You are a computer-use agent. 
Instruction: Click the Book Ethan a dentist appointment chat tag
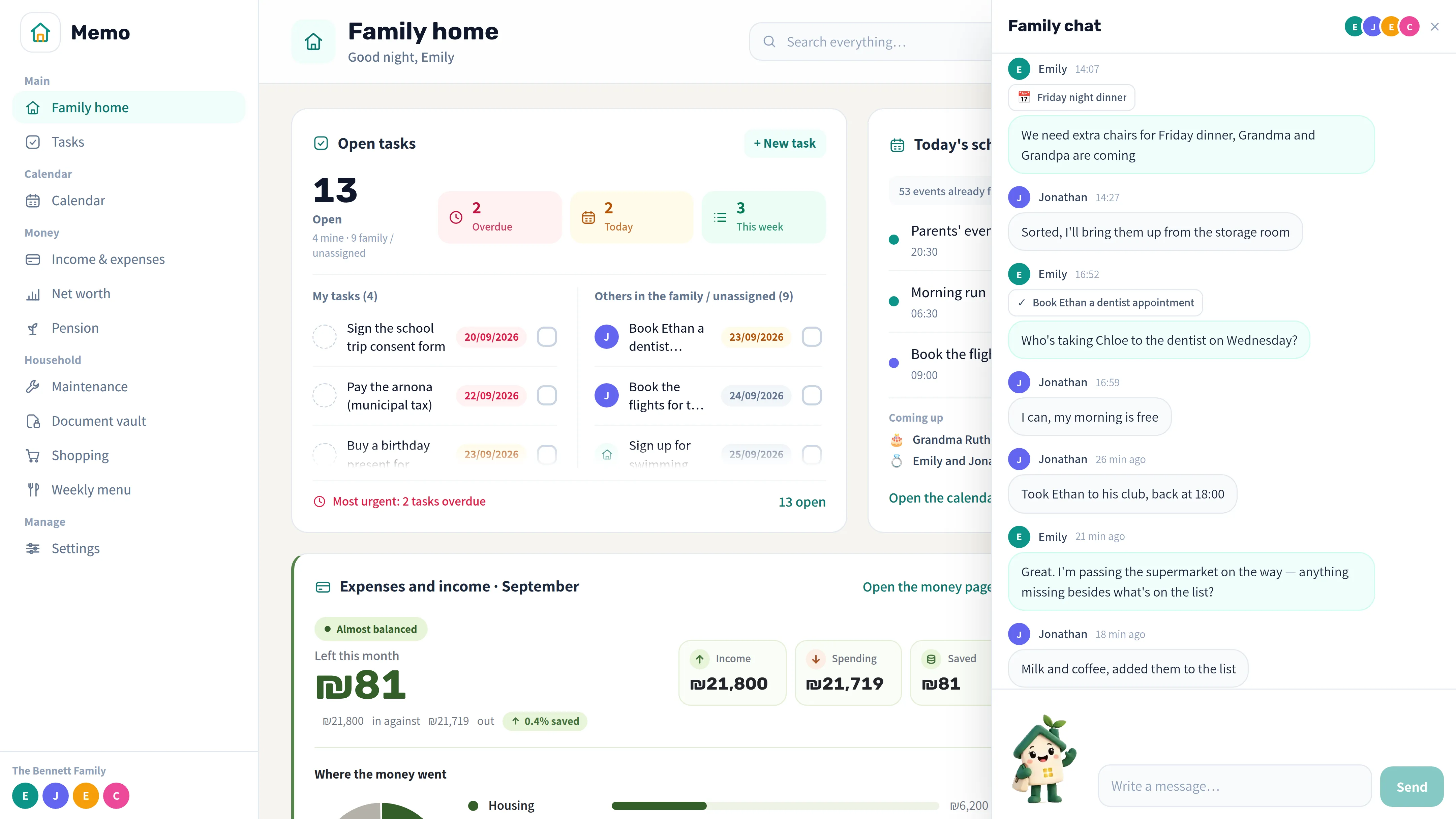1105,303
